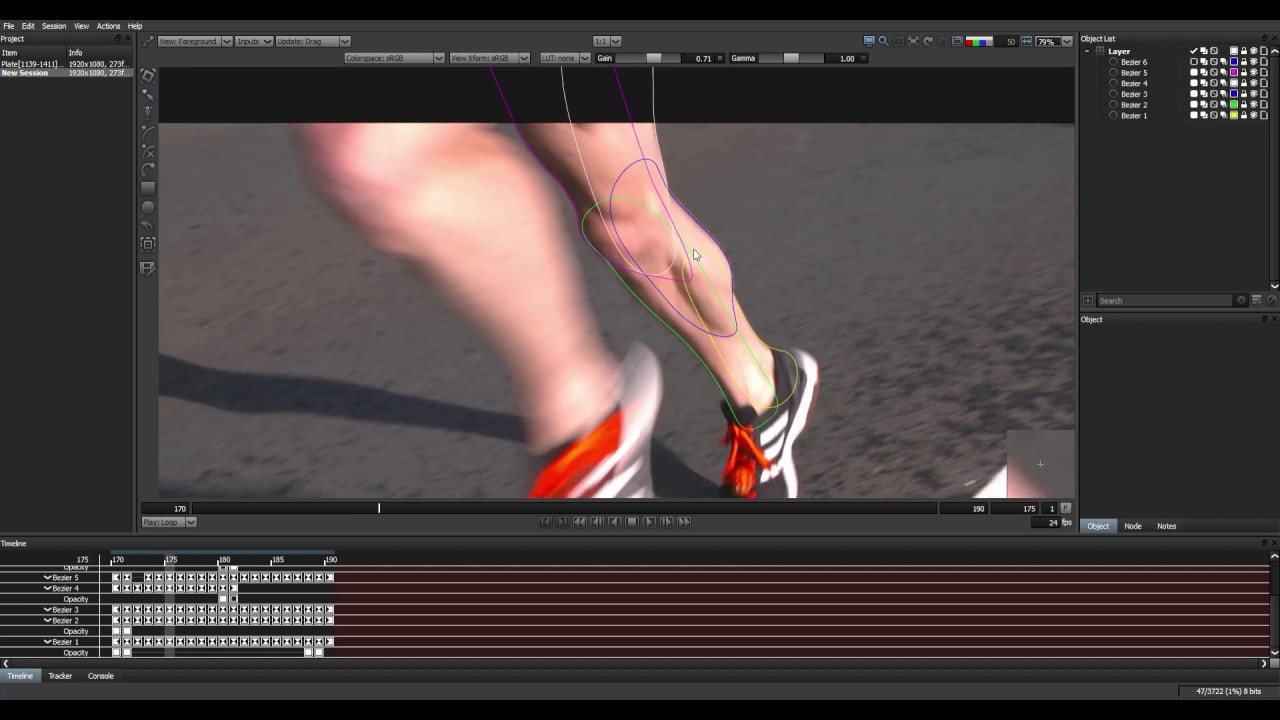Image resolution: width=1280 pixels, height=720 pixels.
Task: Switch to the Tracker tab
Action: (60, 676)
